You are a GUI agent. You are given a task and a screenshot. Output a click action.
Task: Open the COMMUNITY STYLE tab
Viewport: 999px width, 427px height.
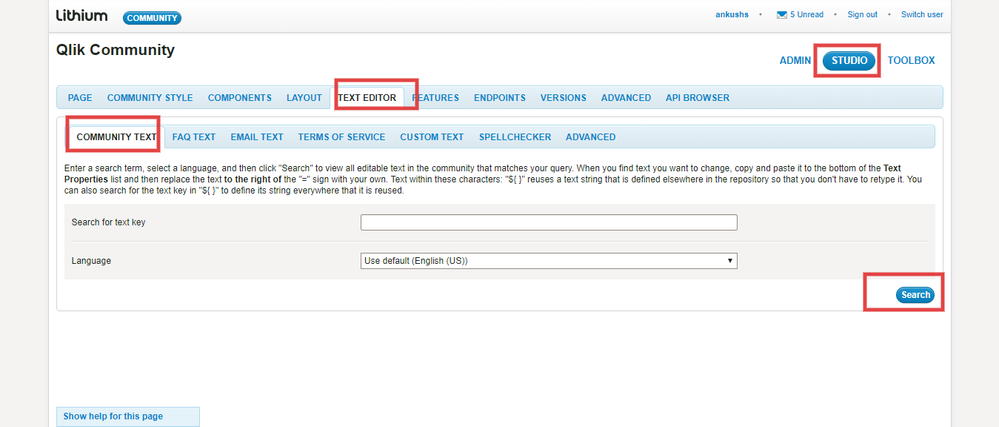(150, 98)
